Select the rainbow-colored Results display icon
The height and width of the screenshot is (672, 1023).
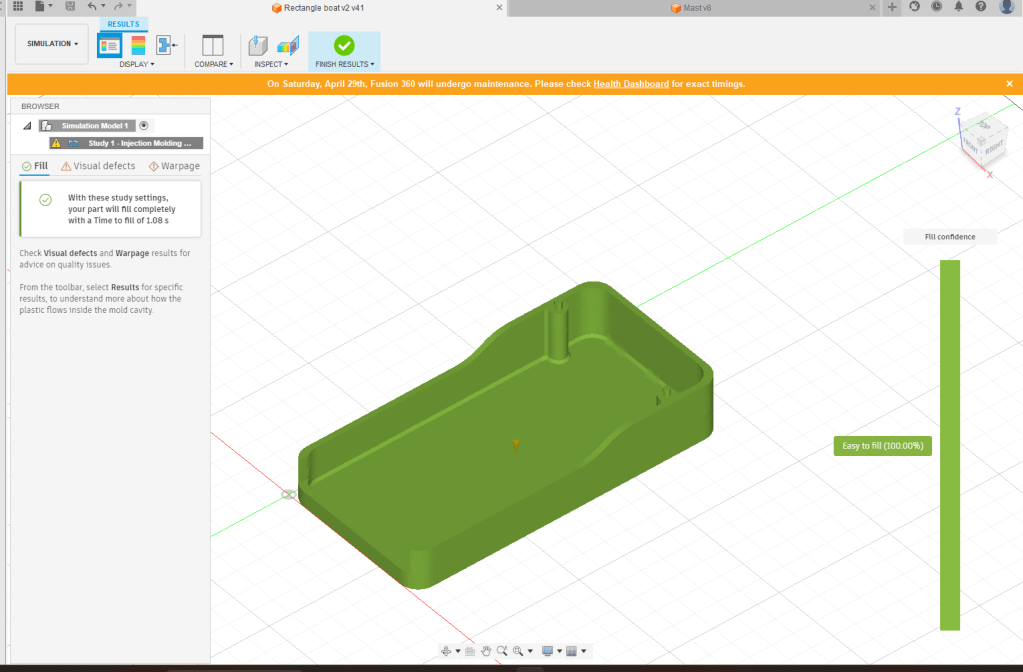click(x=138, y=45)
